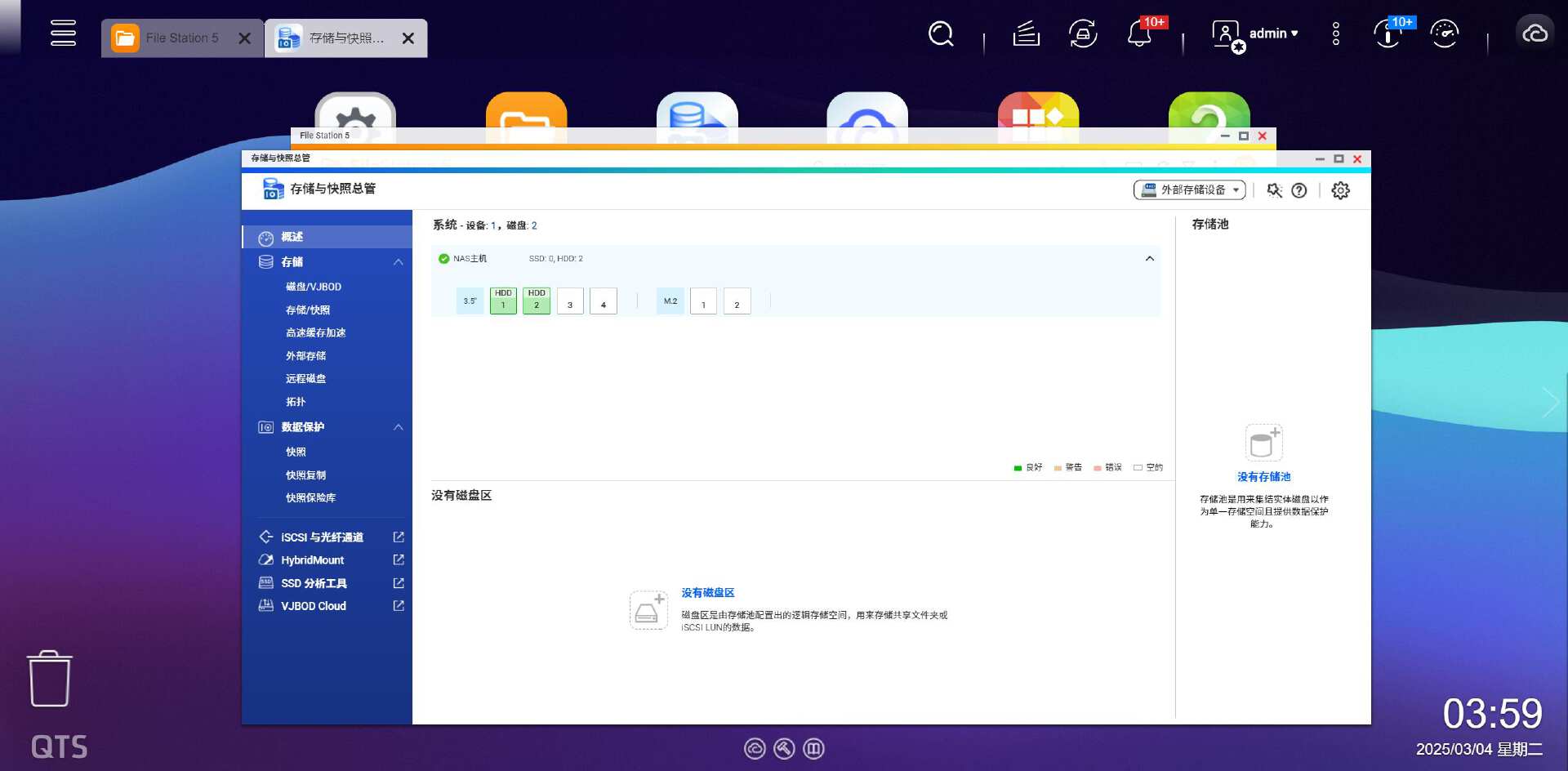Open 远程磁盘 in the sidebar
Viewport: 1568px width, 771px height.
click(305, 378)
